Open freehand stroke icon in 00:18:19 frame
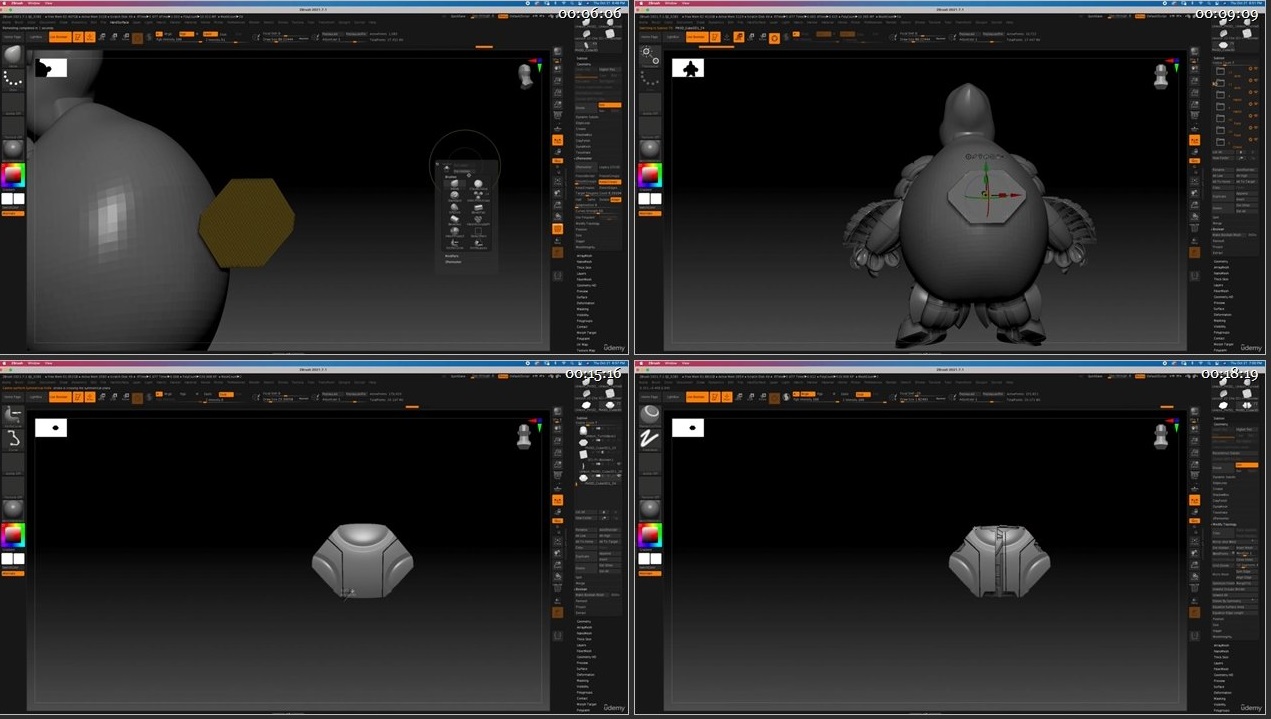1271x719 pixels. tap(648, 438)
